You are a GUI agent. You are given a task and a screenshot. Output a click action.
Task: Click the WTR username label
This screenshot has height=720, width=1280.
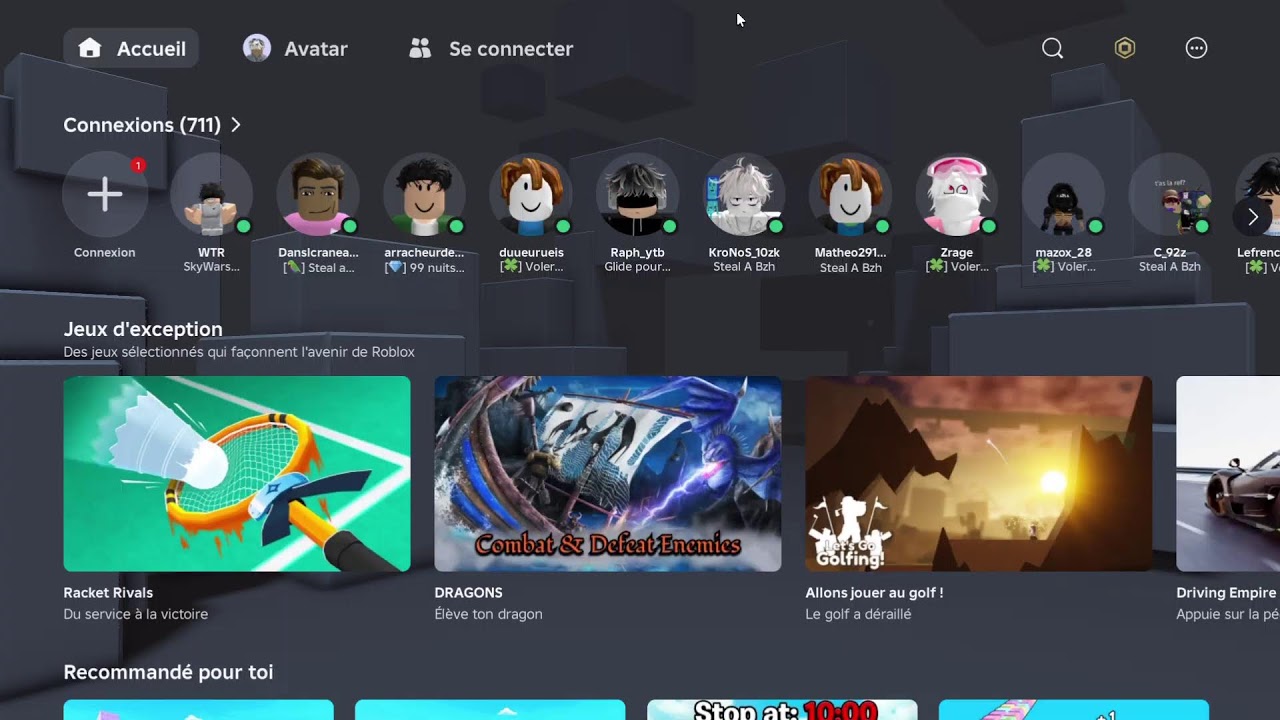tap(211, 253)
